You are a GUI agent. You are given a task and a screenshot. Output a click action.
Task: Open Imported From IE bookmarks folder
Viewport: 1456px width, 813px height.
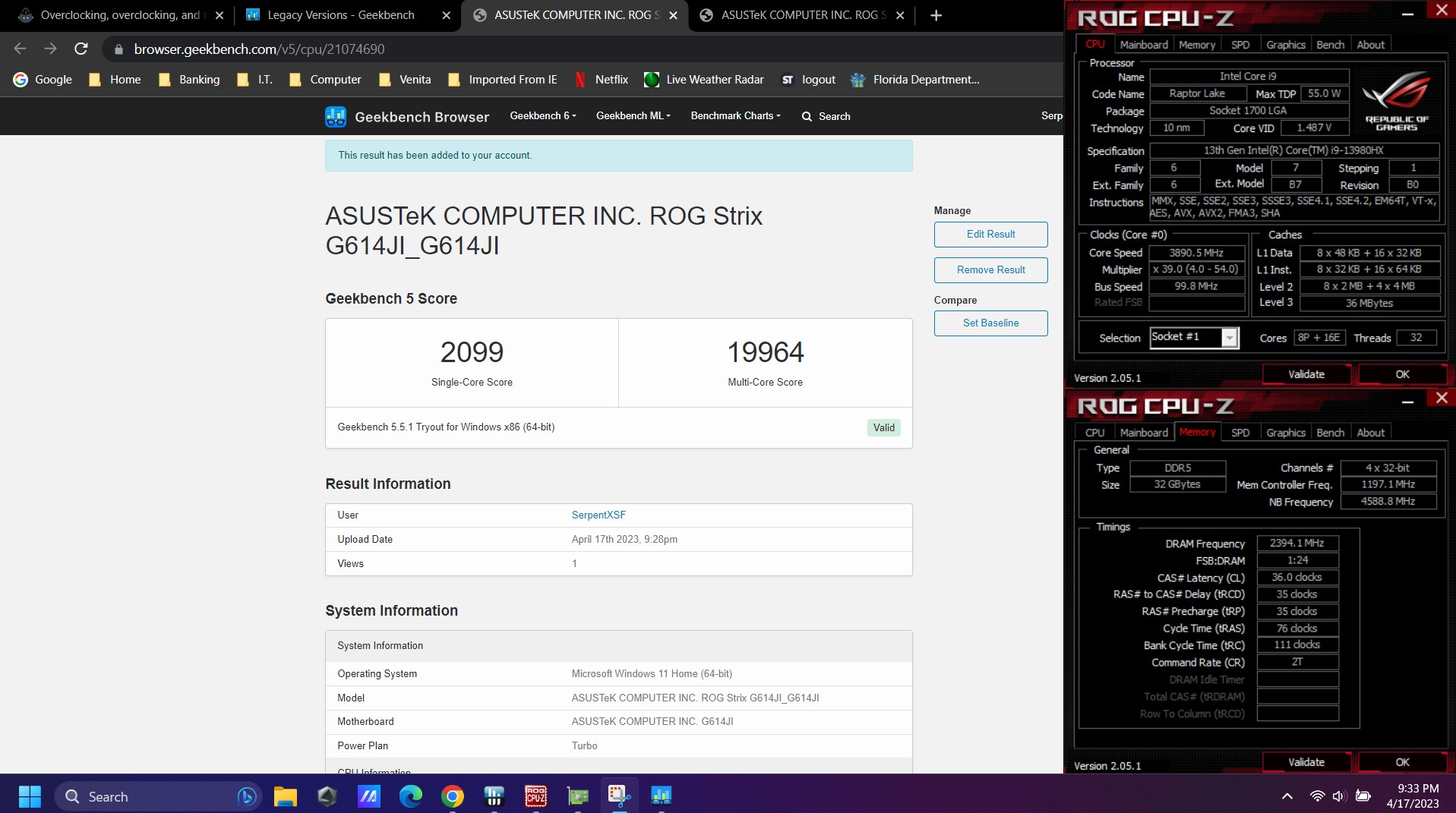click(502, 80)
